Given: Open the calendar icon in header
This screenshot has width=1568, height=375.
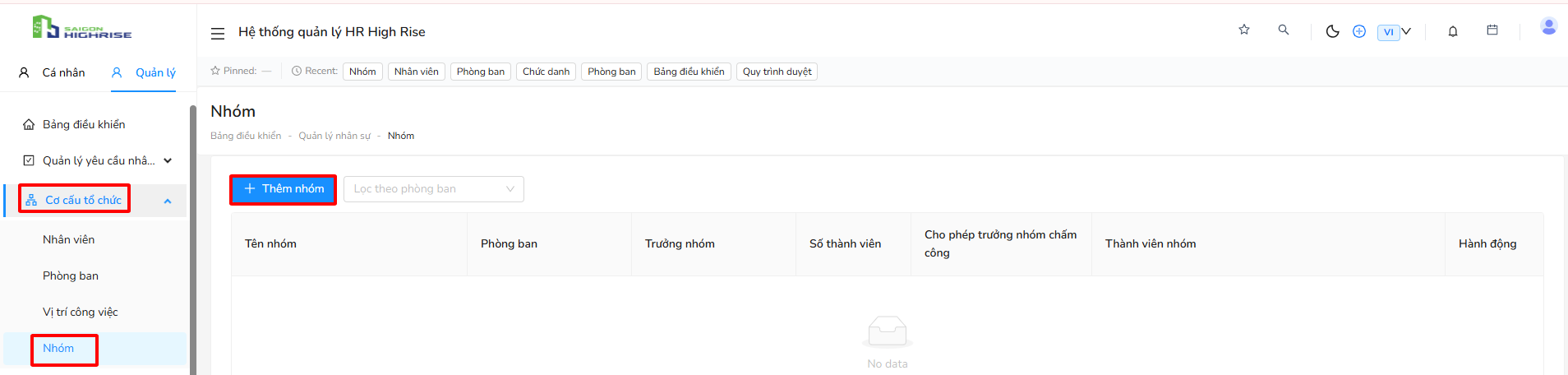Looking at the screenshot, I should click(x=1492, y=30).
